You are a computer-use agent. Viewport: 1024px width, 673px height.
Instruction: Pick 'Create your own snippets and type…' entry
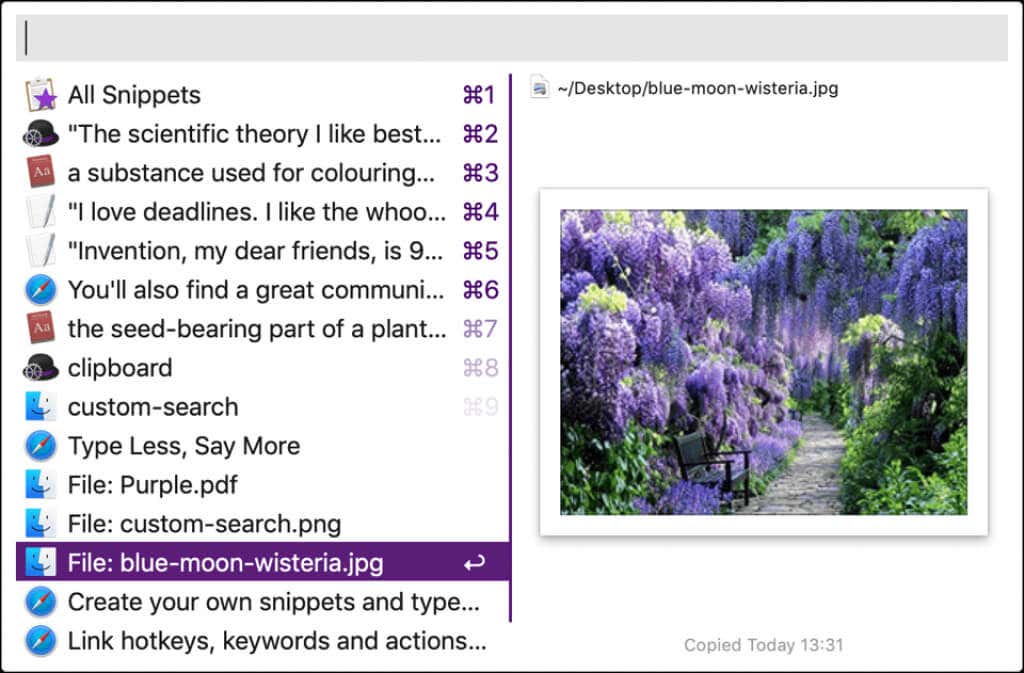263,601
